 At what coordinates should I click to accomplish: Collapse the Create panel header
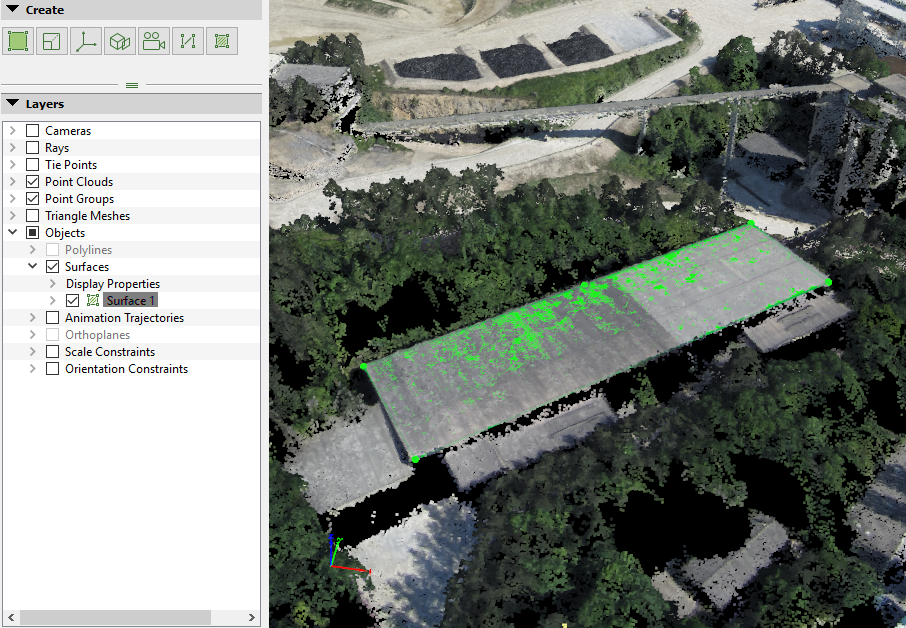[x=13, y=10]
